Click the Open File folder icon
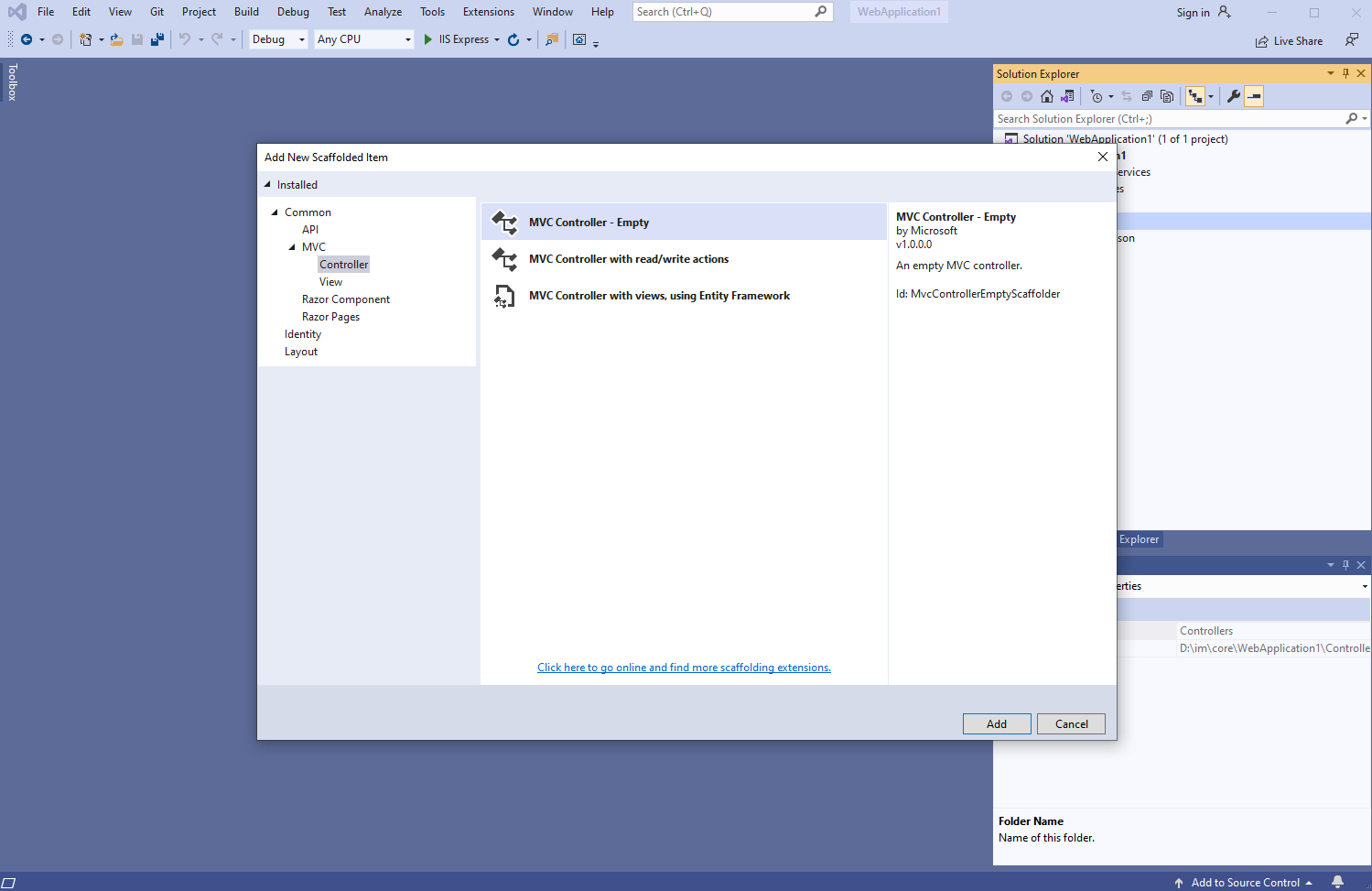Image resolution: width=1372 pixels, height=891 pixels. pyautogui.click(x=116, y=39)
